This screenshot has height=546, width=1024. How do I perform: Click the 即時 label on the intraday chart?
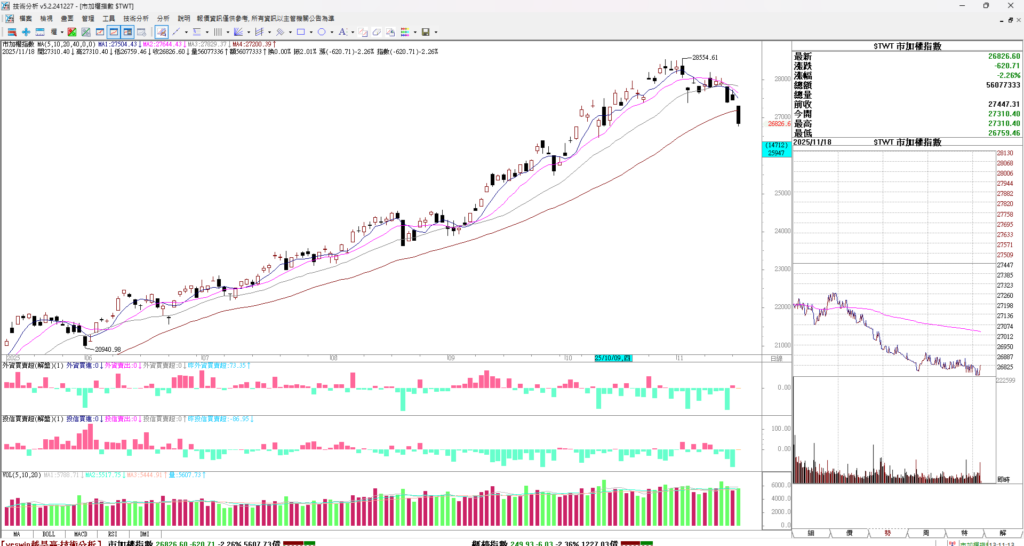[x=1003, y=479]
